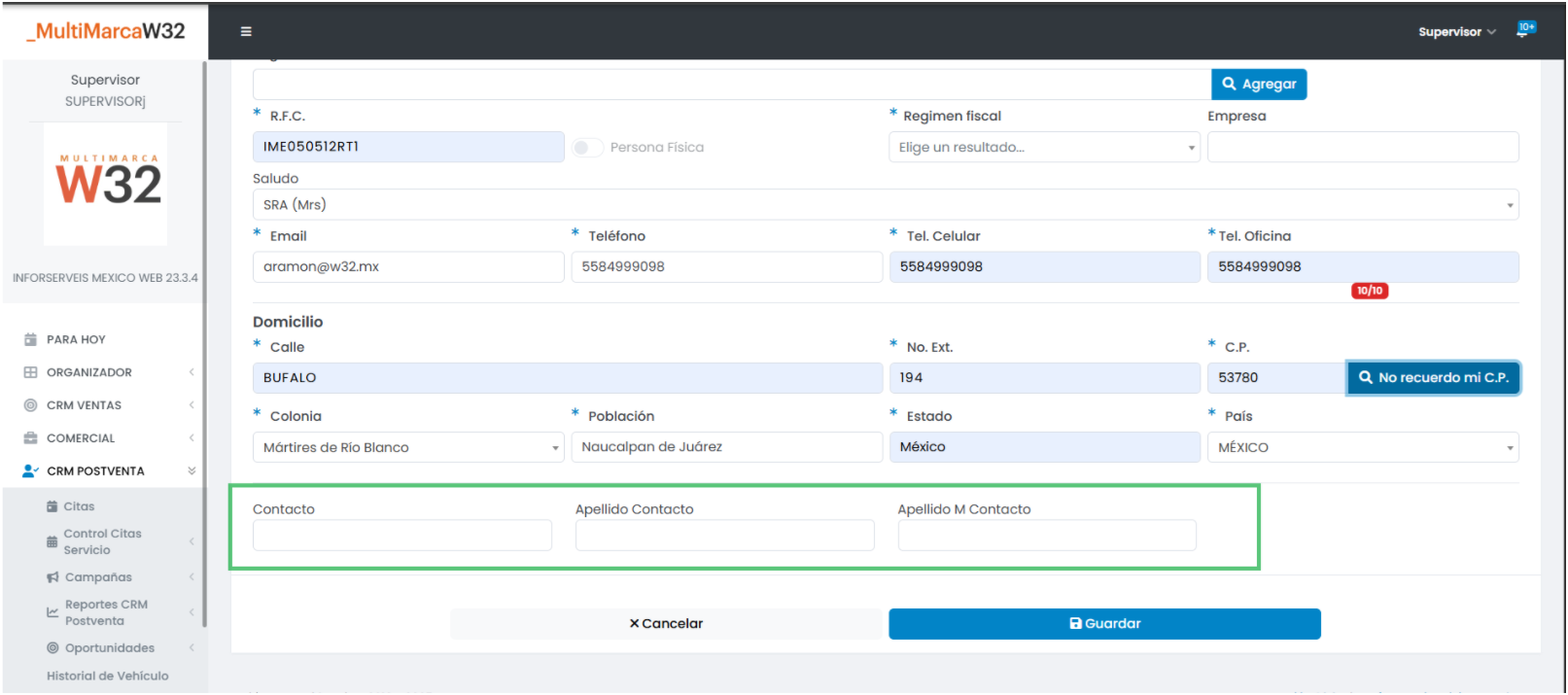Click the Para Hoy calendar icon
This screenshot has height=695, width=1568.
coord(30,339)
